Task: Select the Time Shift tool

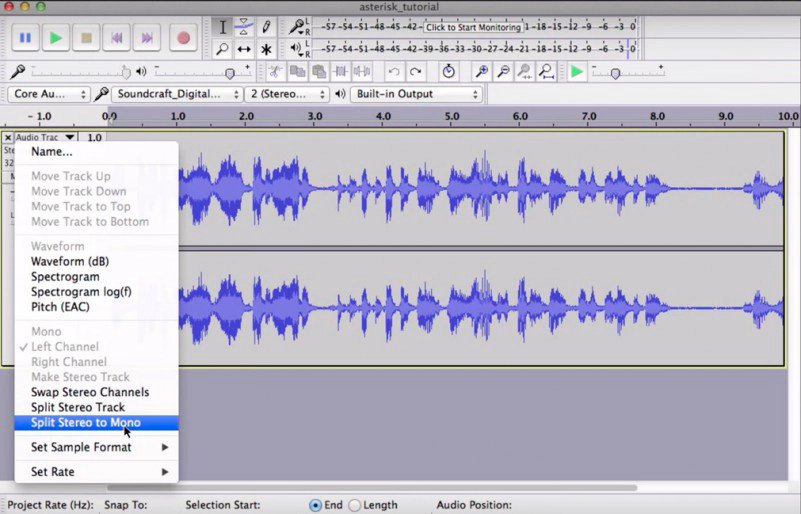Action: click(x=244, y=49)
